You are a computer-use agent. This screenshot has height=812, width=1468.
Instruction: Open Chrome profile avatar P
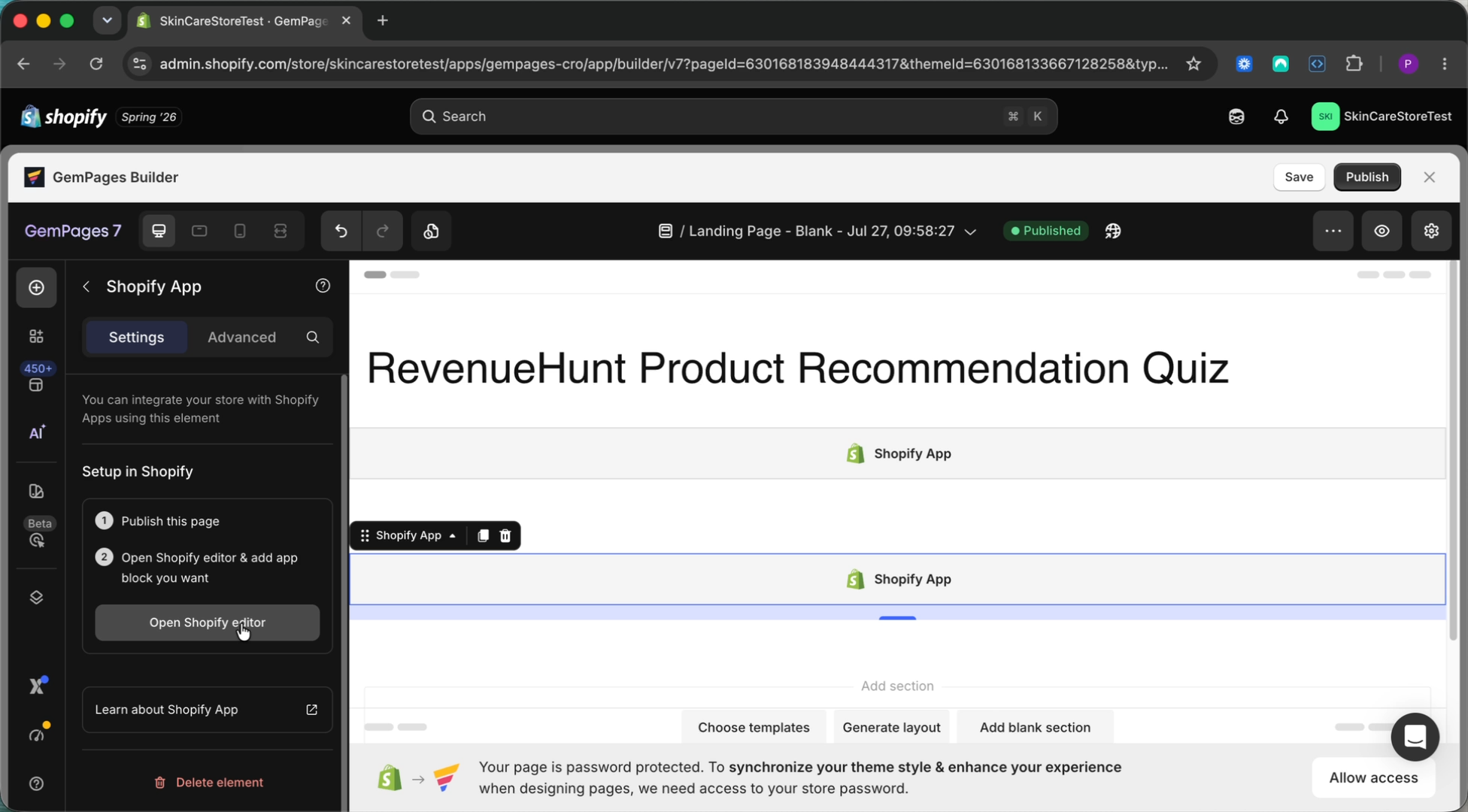[x=1408, y=64]
